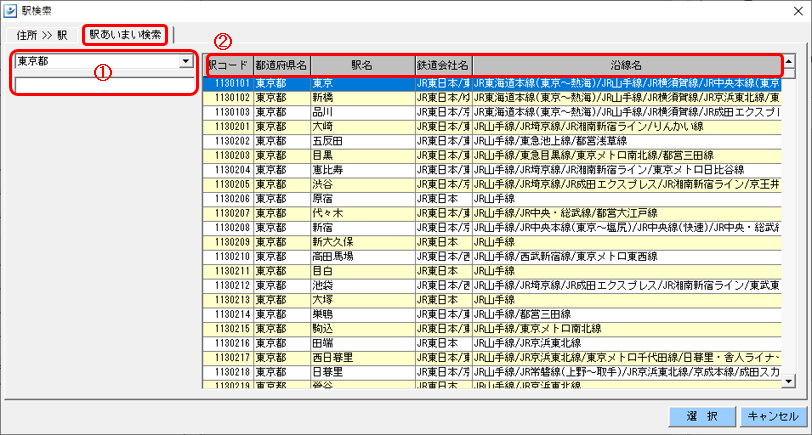This screenshot has height=435, width=812.
Task: Sort by the 都道府県名 column header
Action: tap(282, 65)
